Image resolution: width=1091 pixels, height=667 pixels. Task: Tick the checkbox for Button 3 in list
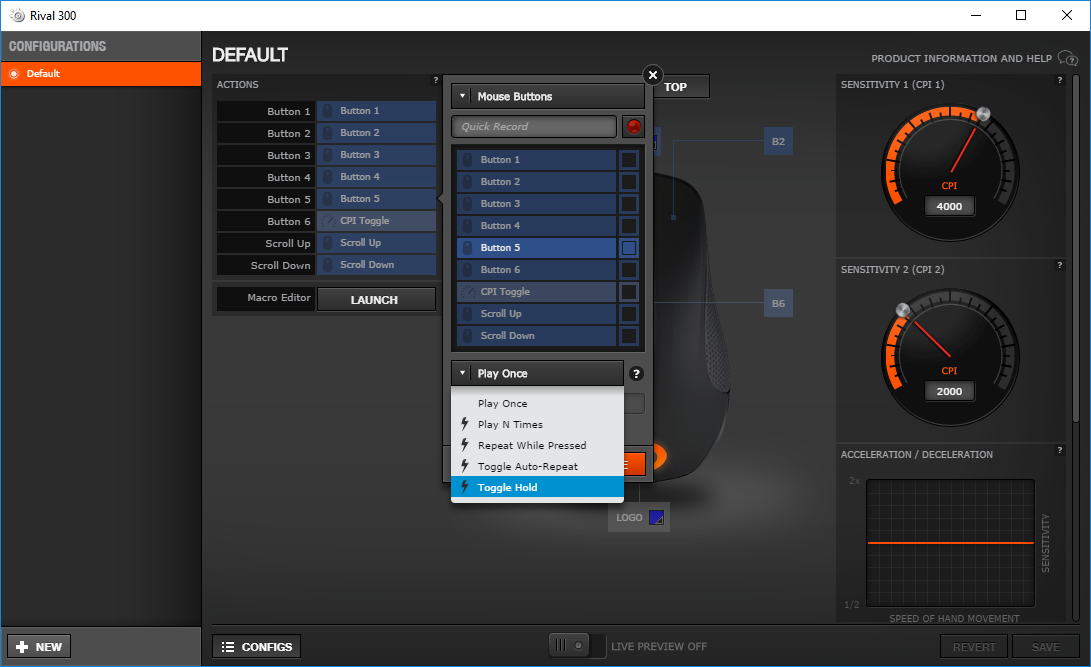click(x=629, y=204)
